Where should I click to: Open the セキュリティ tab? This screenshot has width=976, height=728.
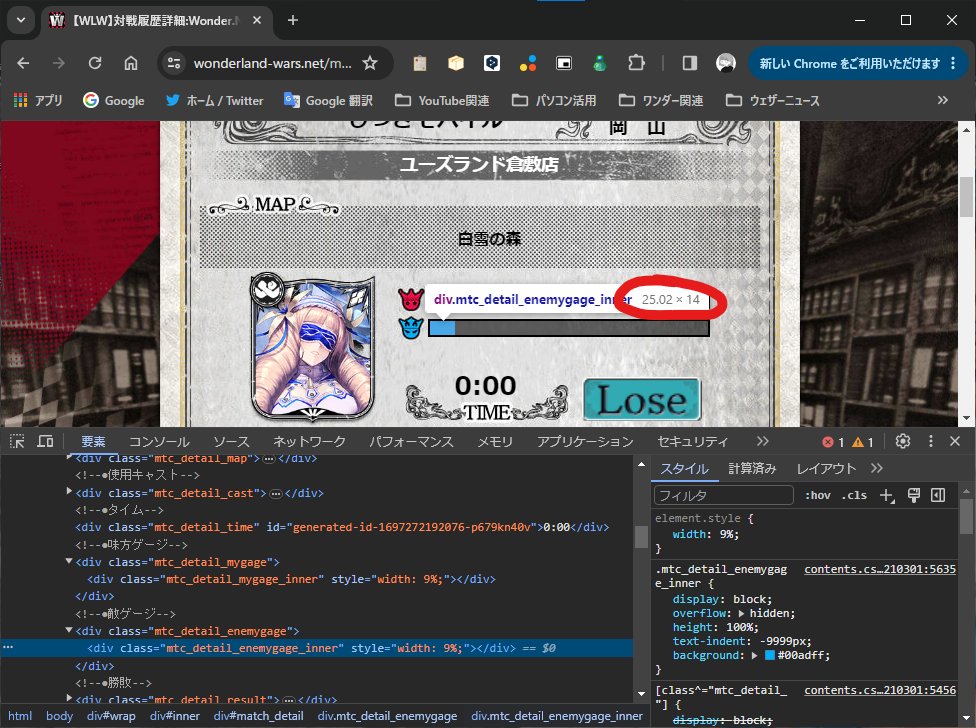click(x=693, y=442)
